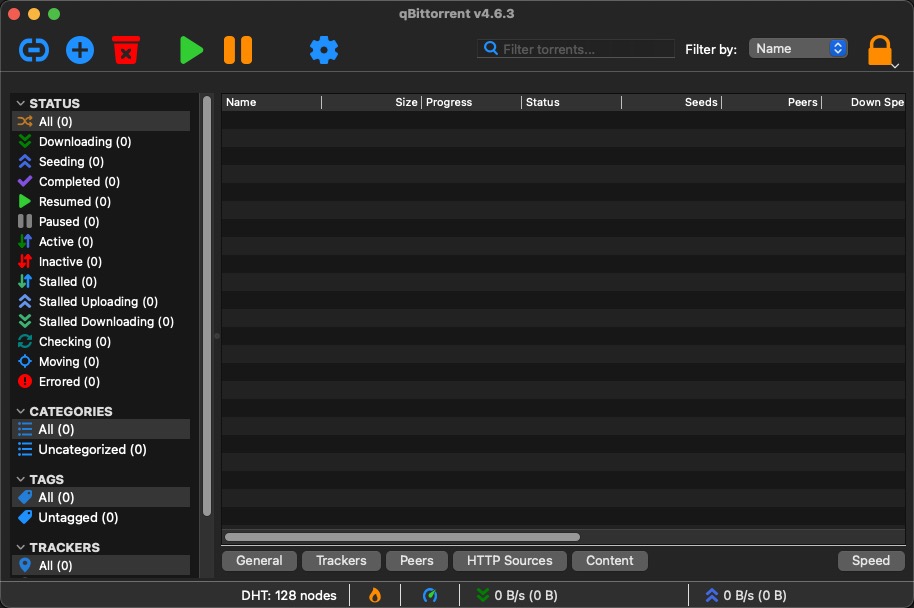Select the Seeding status filter
Screen dimensions: 914x608
click(x=70, y=161)
